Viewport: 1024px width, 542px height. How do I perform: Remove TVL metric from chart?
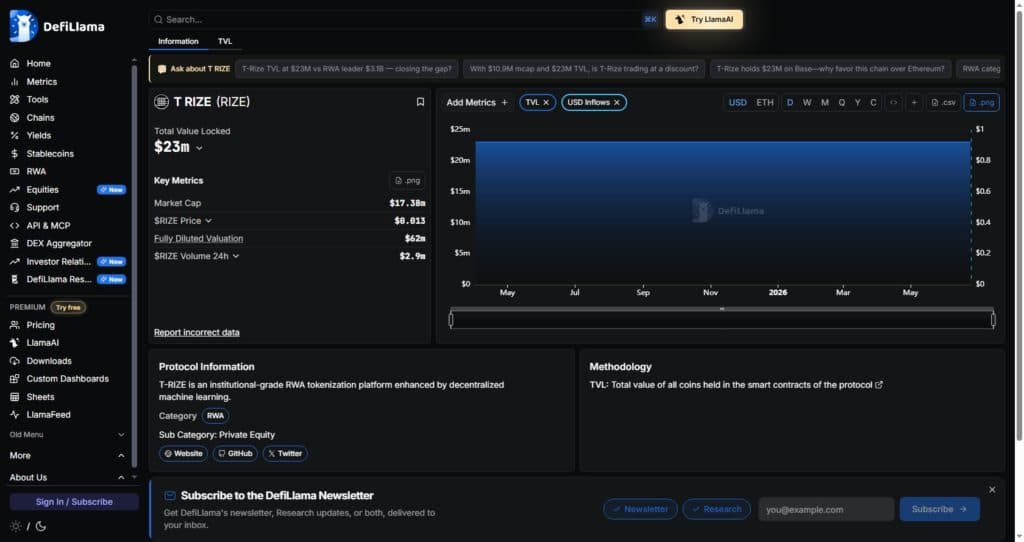tap(546, 103)
